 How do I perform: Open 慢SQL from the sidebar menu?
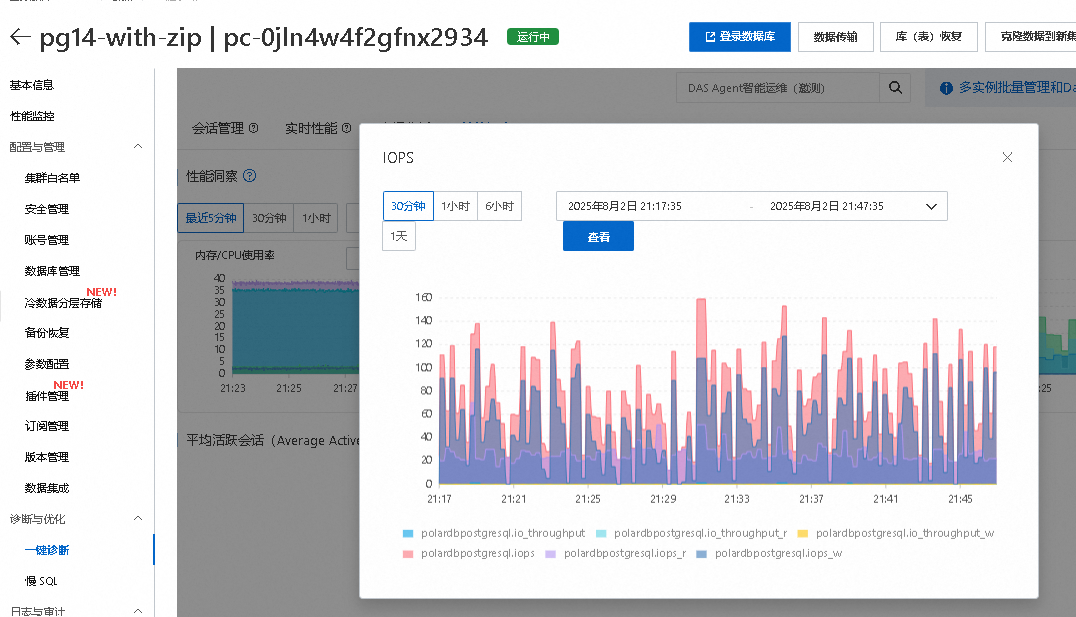(x=40, y=580)
